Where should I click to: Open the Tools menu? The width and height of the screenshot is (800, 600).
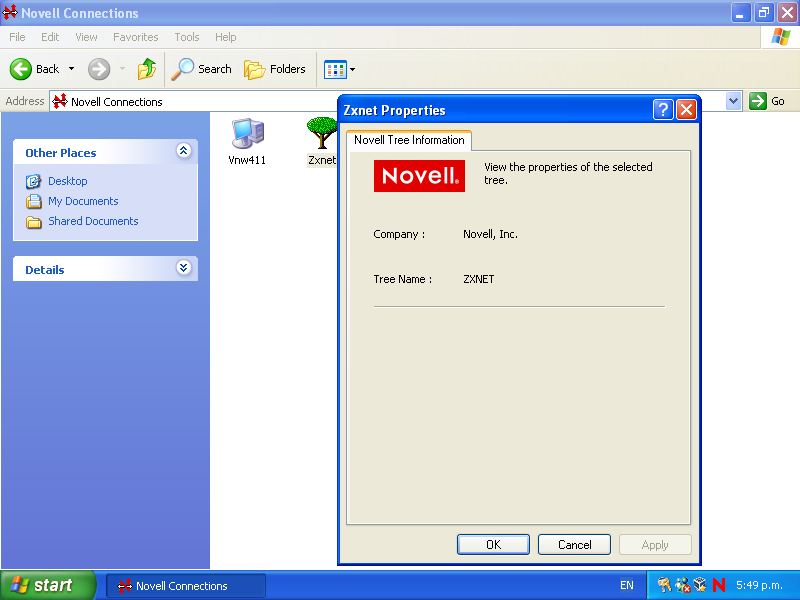point(187,37)
